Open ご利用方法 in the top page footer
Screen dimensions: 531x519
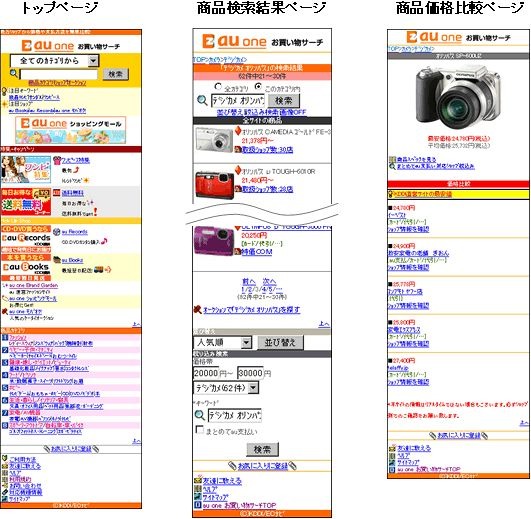pos(22,459)
